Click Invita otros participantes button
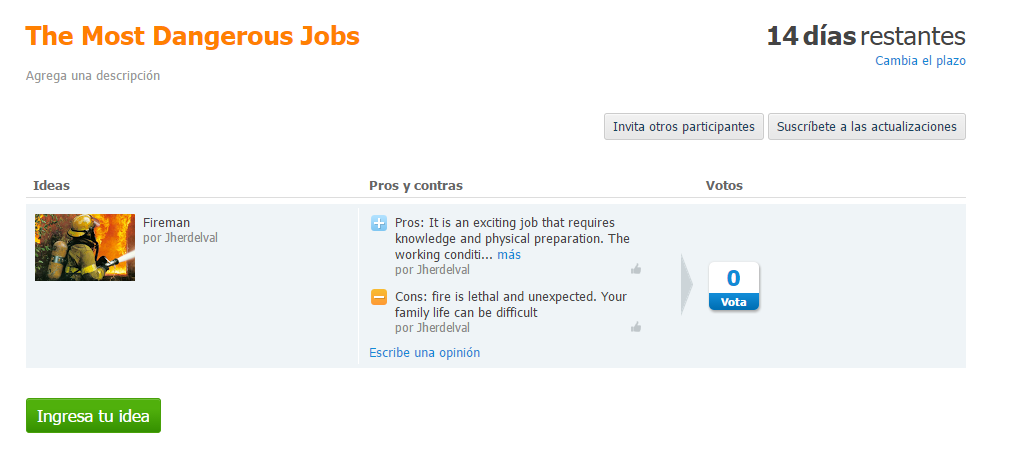 [684, 126]
